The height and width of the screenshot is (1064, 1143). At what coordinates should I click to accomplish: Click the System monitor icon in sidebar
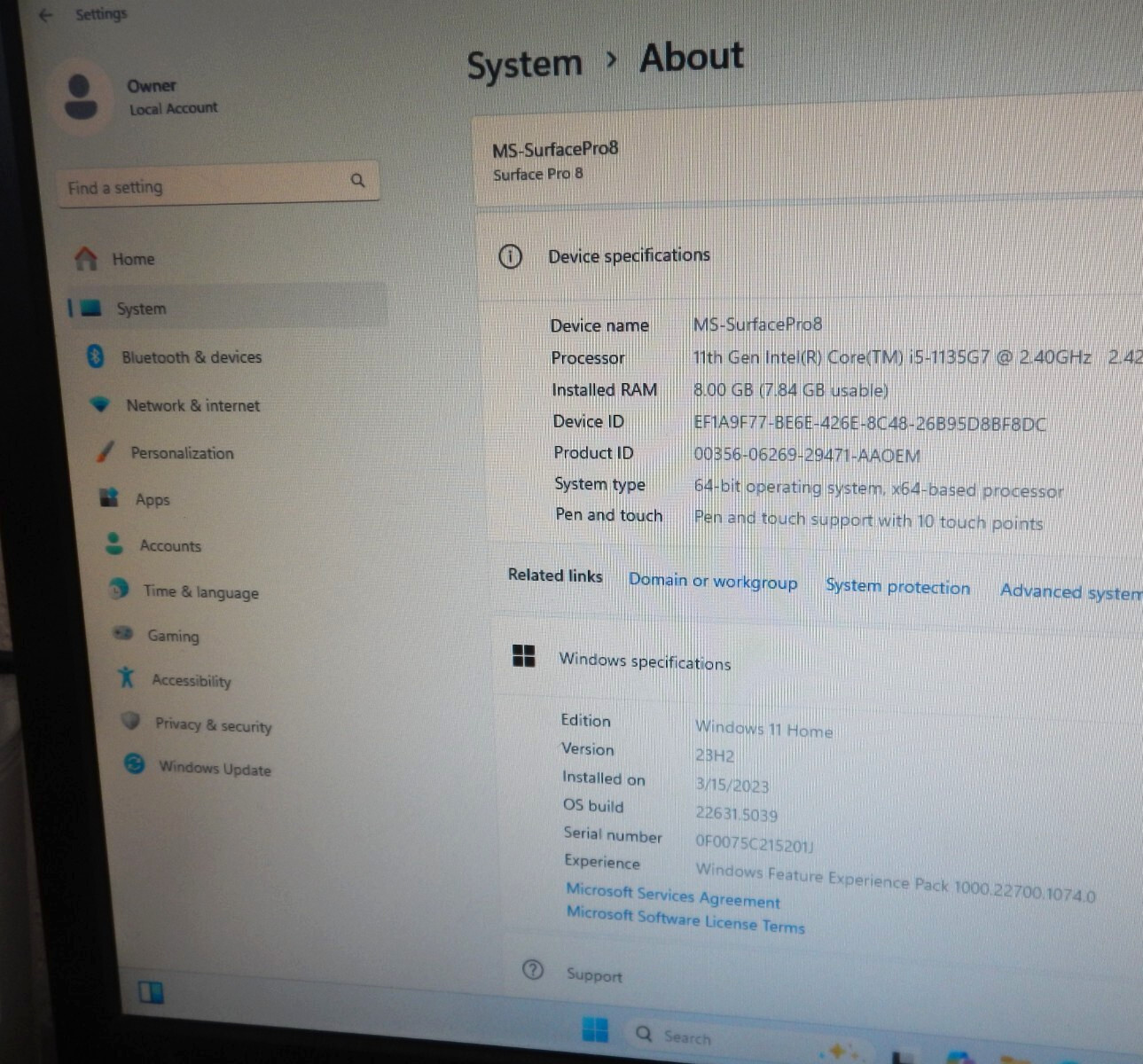coord(91,308)
